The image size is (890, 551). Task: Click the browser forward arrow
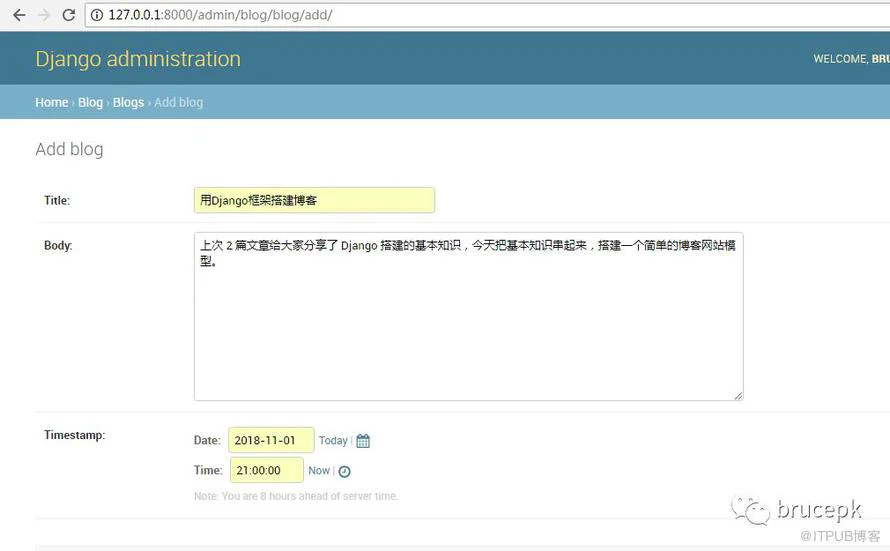point(44,15)
